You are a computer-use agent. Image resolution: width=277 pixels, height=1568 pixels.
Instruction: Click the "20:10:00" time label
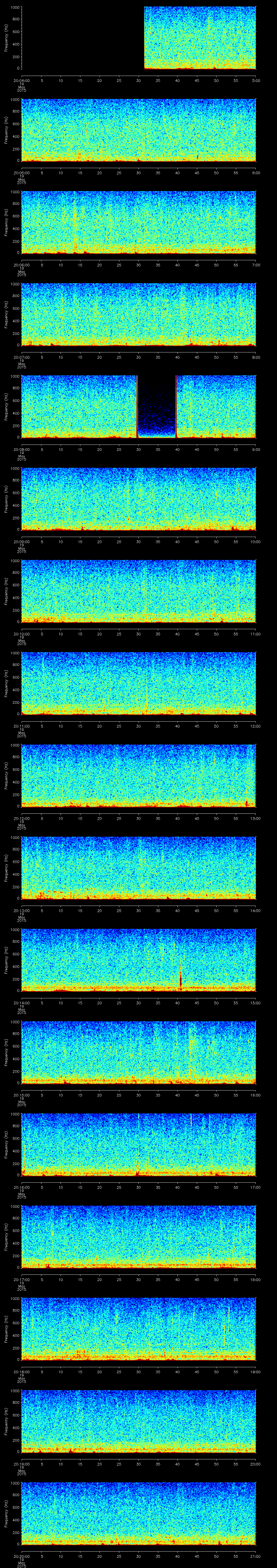pos(21,634)
